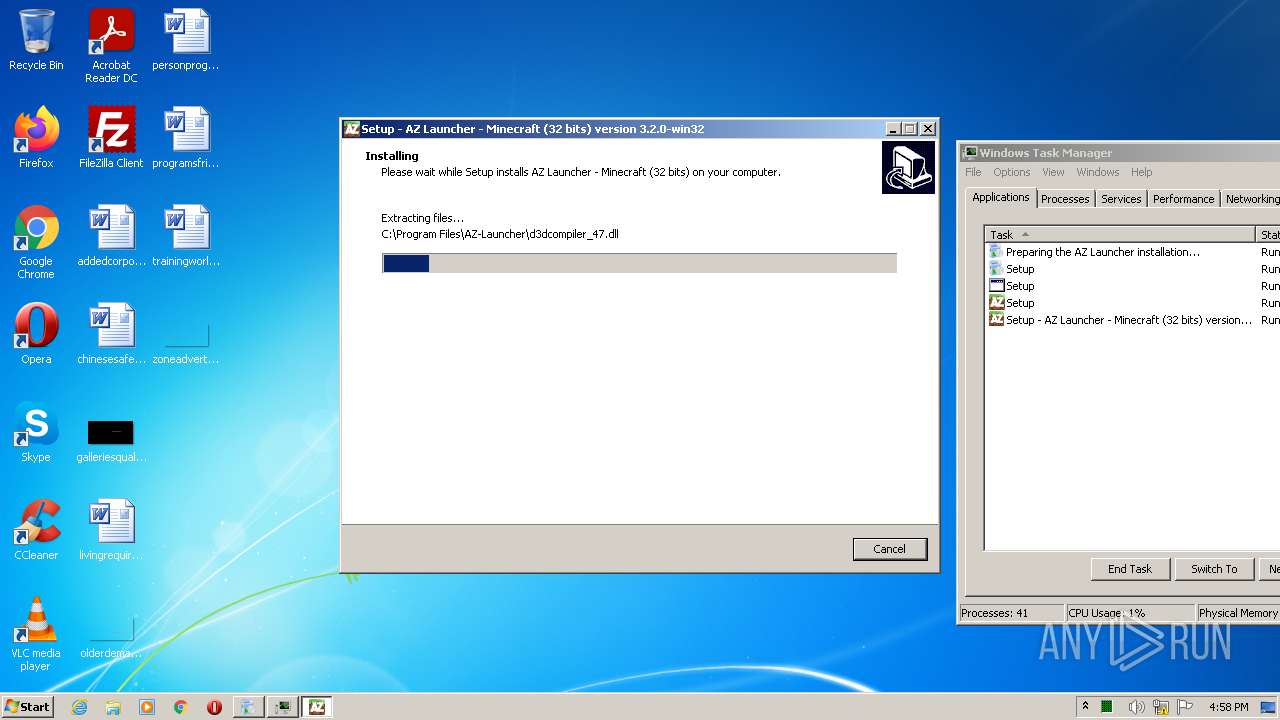
Task: Cancel the AZ Launcher installation
Action: tap(889, 549)
